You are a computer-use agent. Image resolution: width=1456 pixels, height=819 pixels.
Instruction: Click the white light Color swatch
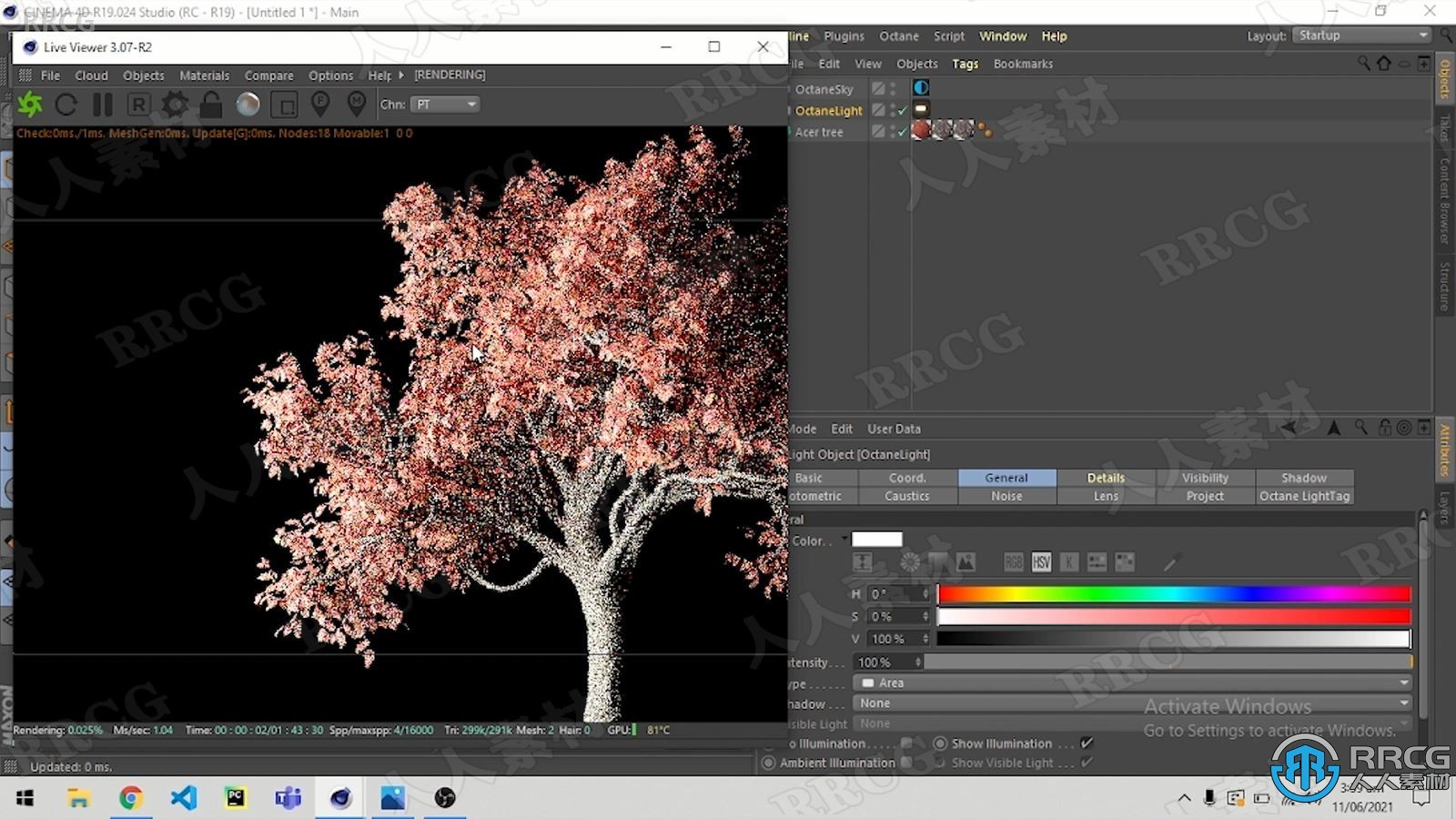(x=877, y=540)
